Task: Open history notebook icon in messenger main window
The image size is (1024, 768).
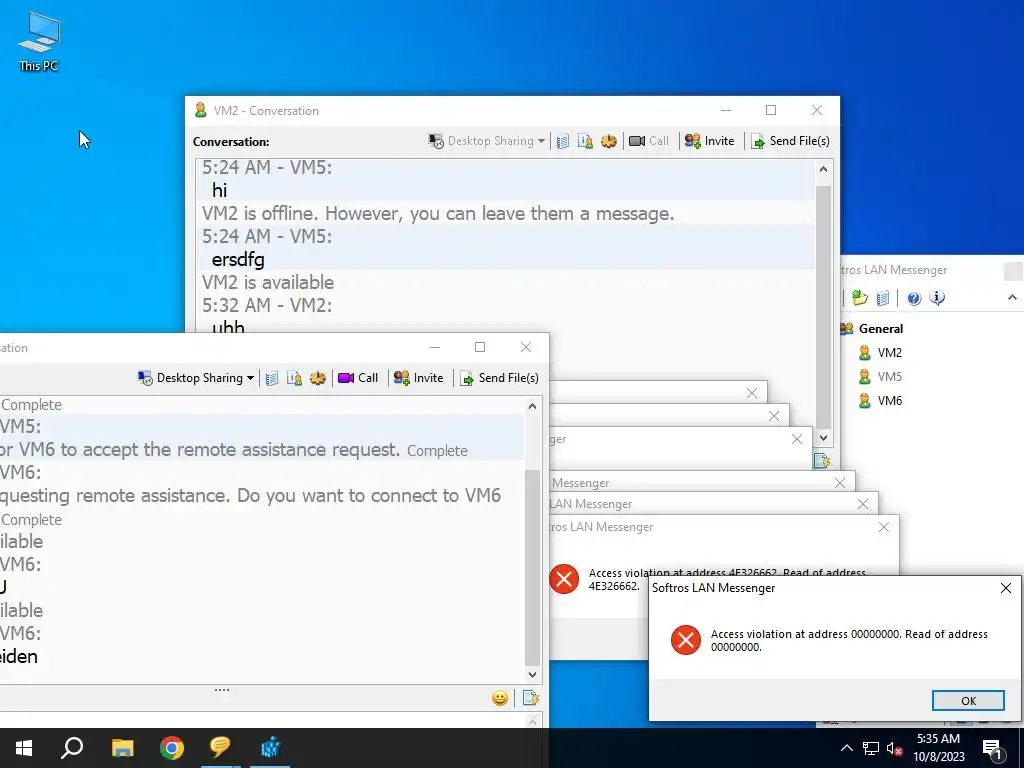Action: coord(883,298)
